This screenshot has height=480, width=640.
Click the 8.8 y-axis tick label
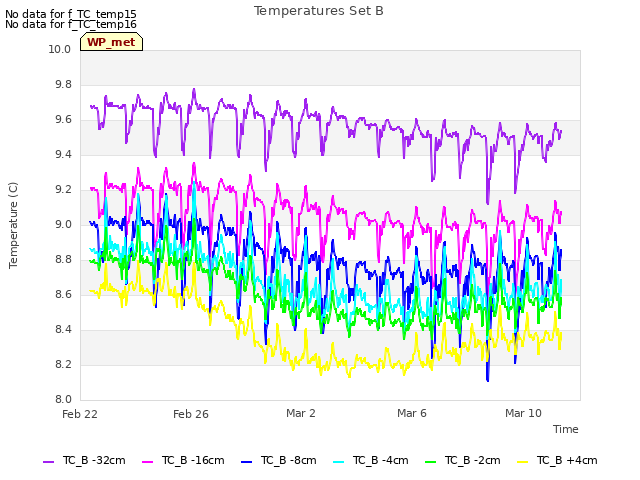63,260
